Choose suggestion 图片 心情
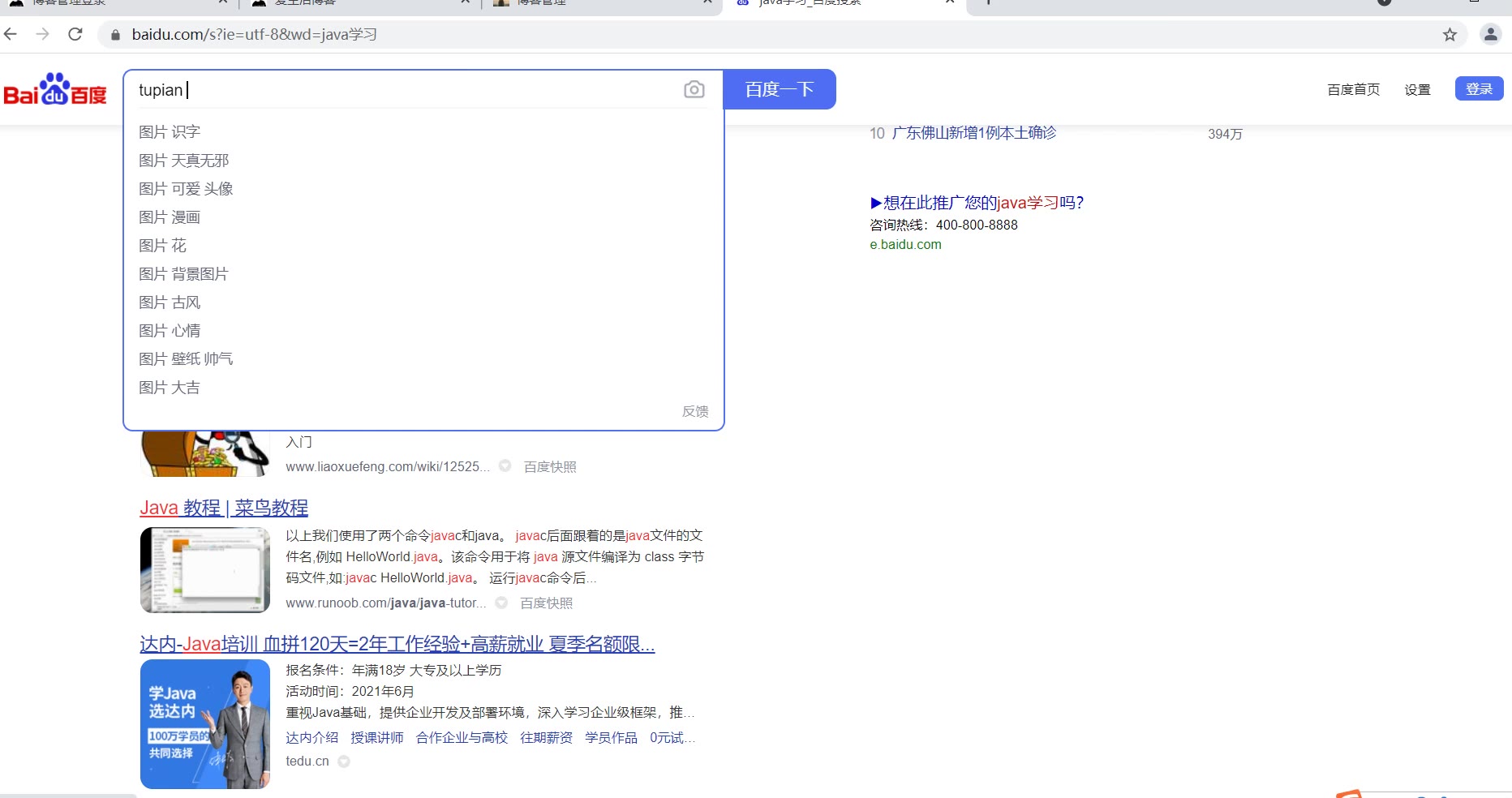This screenshot has height=798, width=1512. click(423, 330)
